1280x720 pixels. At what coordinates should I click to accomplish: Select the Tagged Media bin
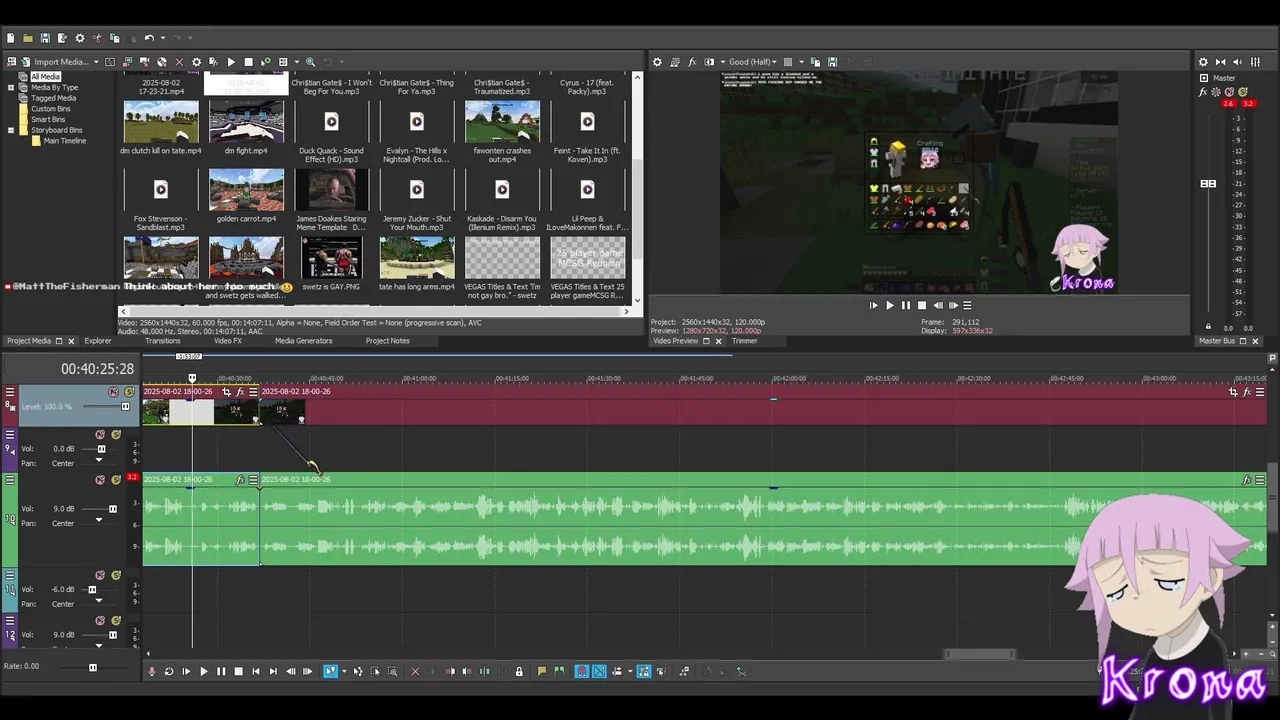tap(53, 98)
